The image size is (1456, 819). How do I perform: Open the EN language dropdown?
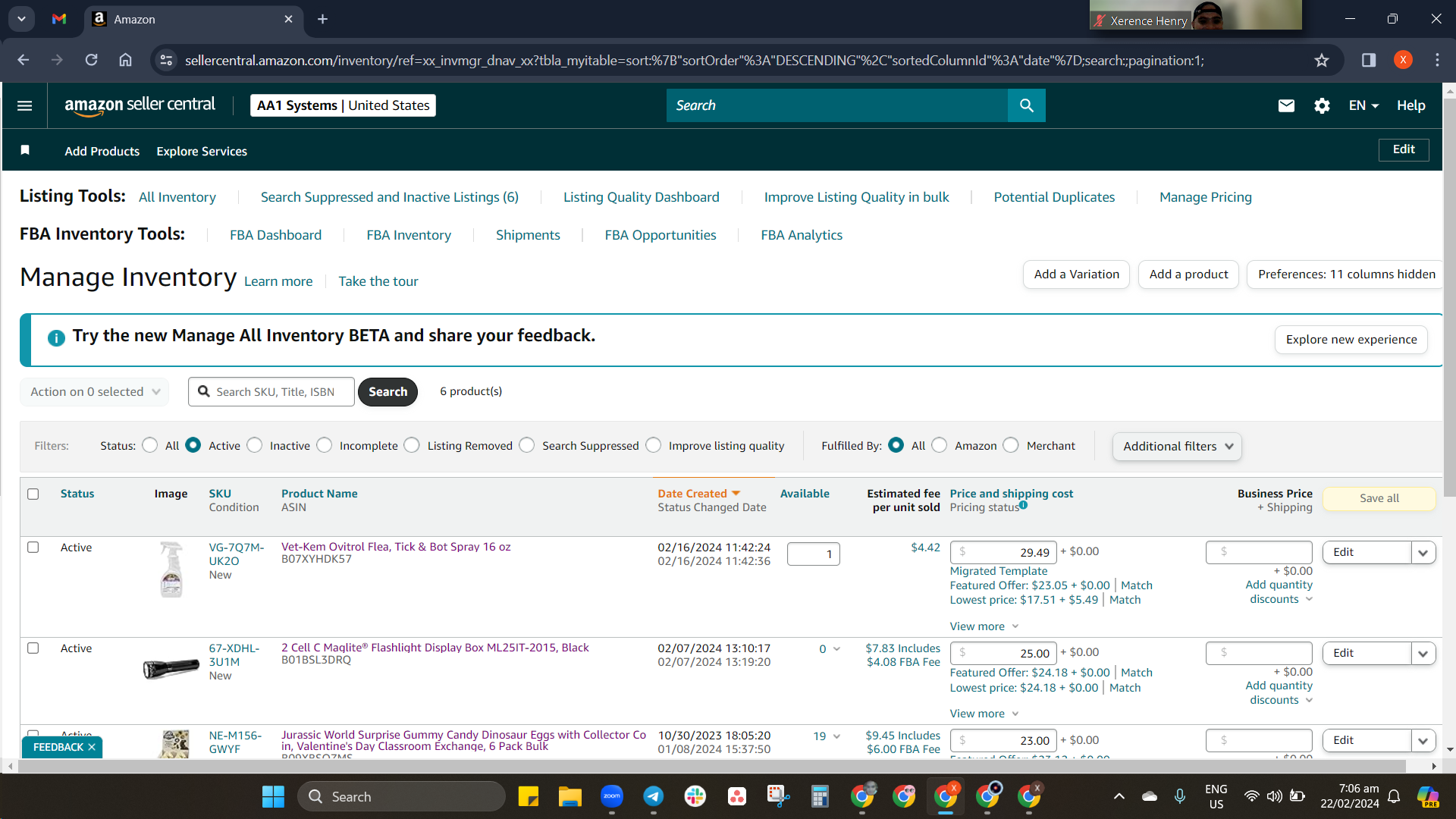coord(1363,105)
